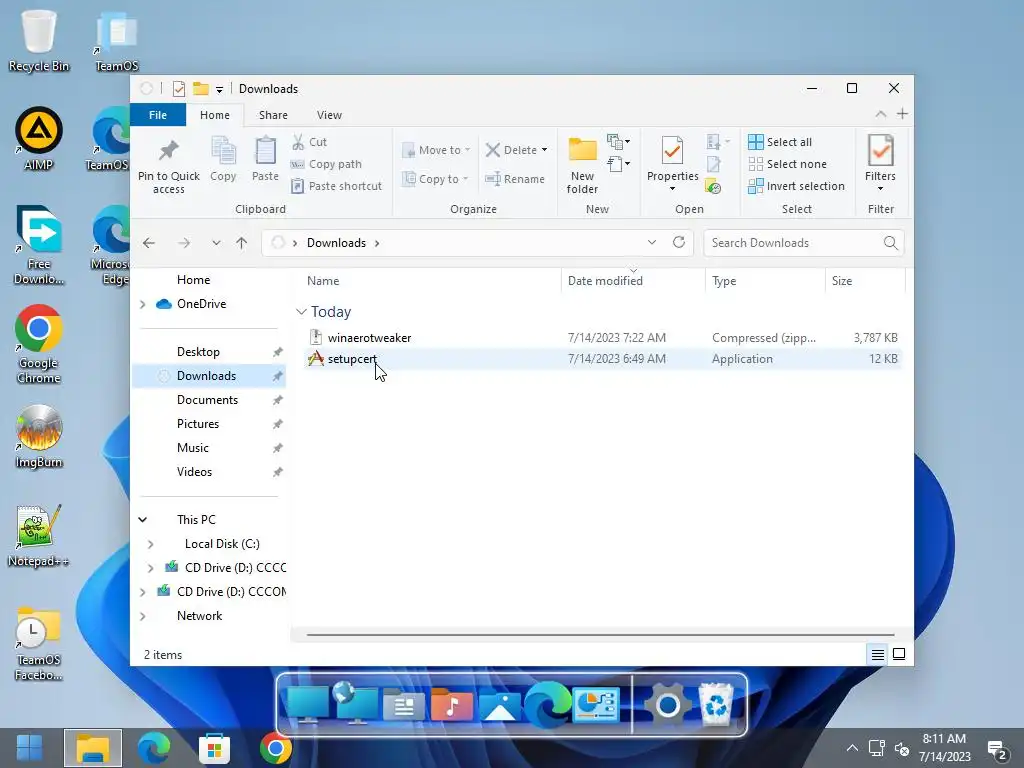The width and height of the screenshot is (1024, 768).
Task: Go up one folder level arrow
Action: [x=242, y=243]
